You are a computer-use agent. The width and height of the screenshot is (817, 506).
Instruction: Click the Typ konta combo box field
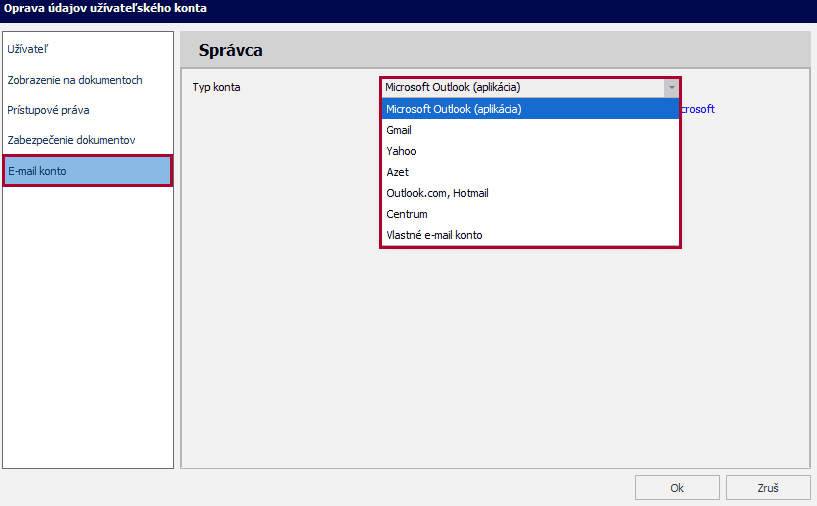[x=522, y=87]
